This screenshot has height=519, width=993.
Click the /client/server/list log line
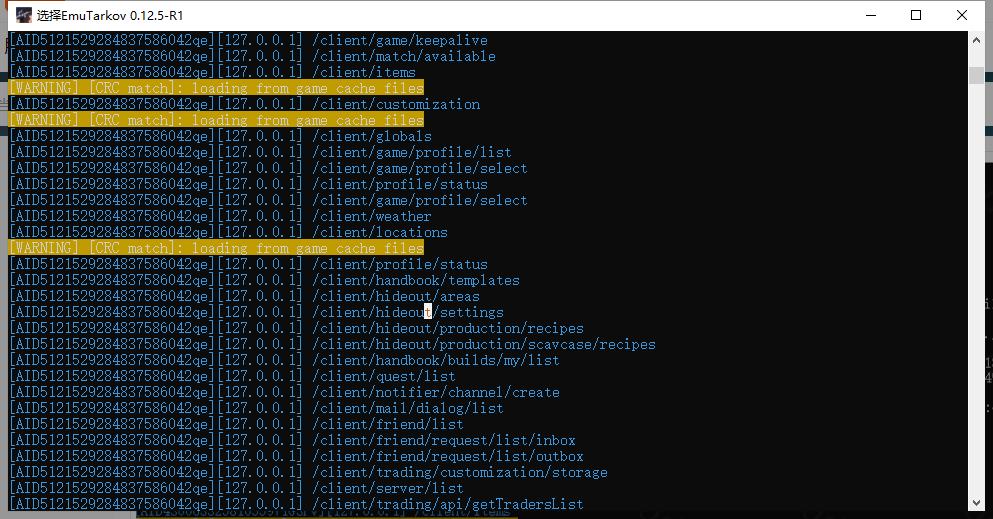coord(236,488)
